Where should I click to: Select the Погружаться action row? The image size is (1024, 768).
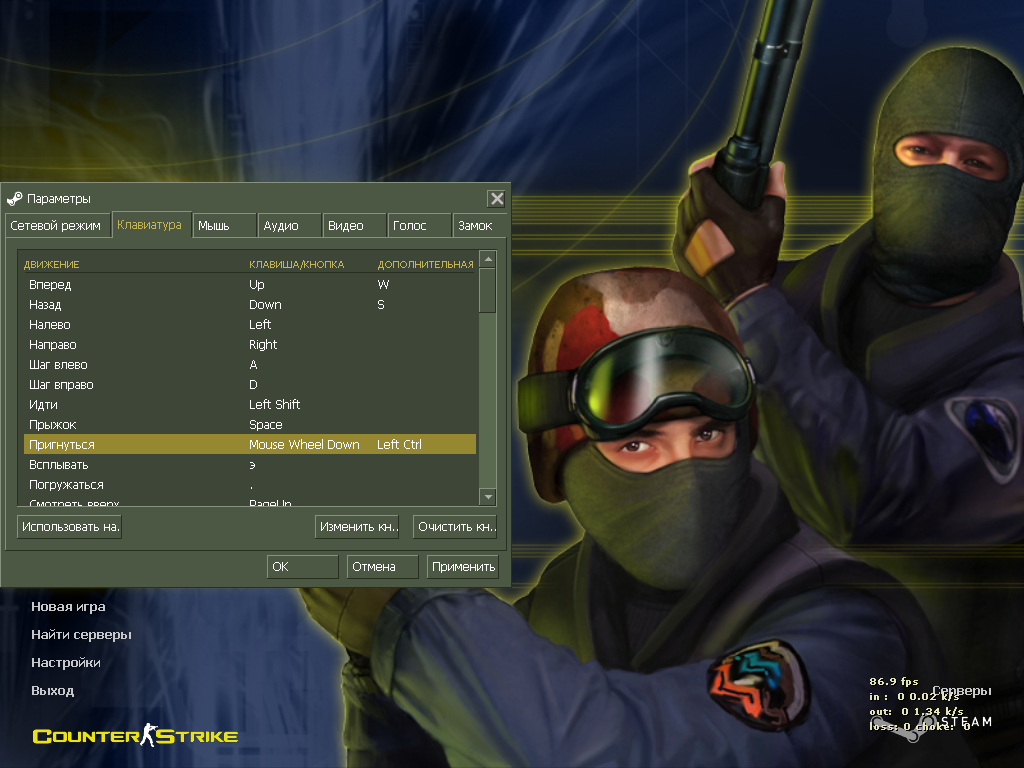[x=249, y=485]
